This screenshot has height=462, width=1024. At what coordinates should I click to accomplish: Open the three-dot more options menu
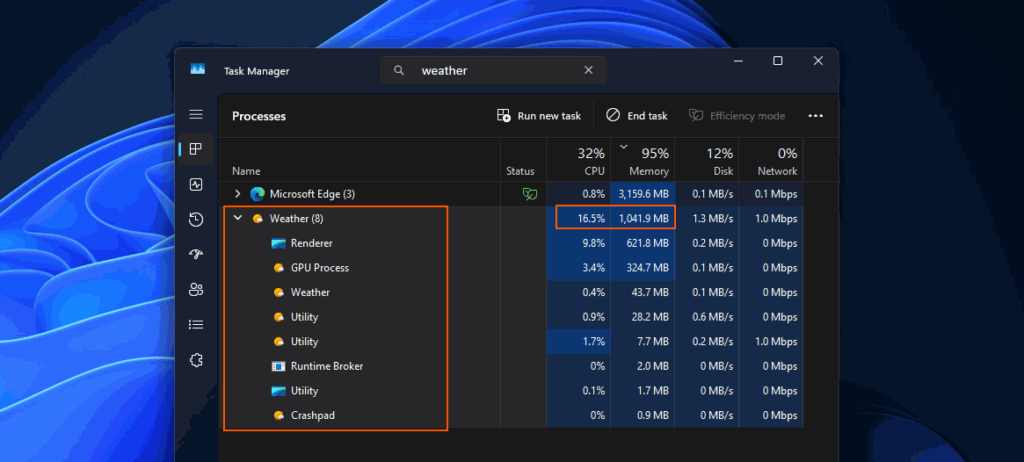coord(816,116)
